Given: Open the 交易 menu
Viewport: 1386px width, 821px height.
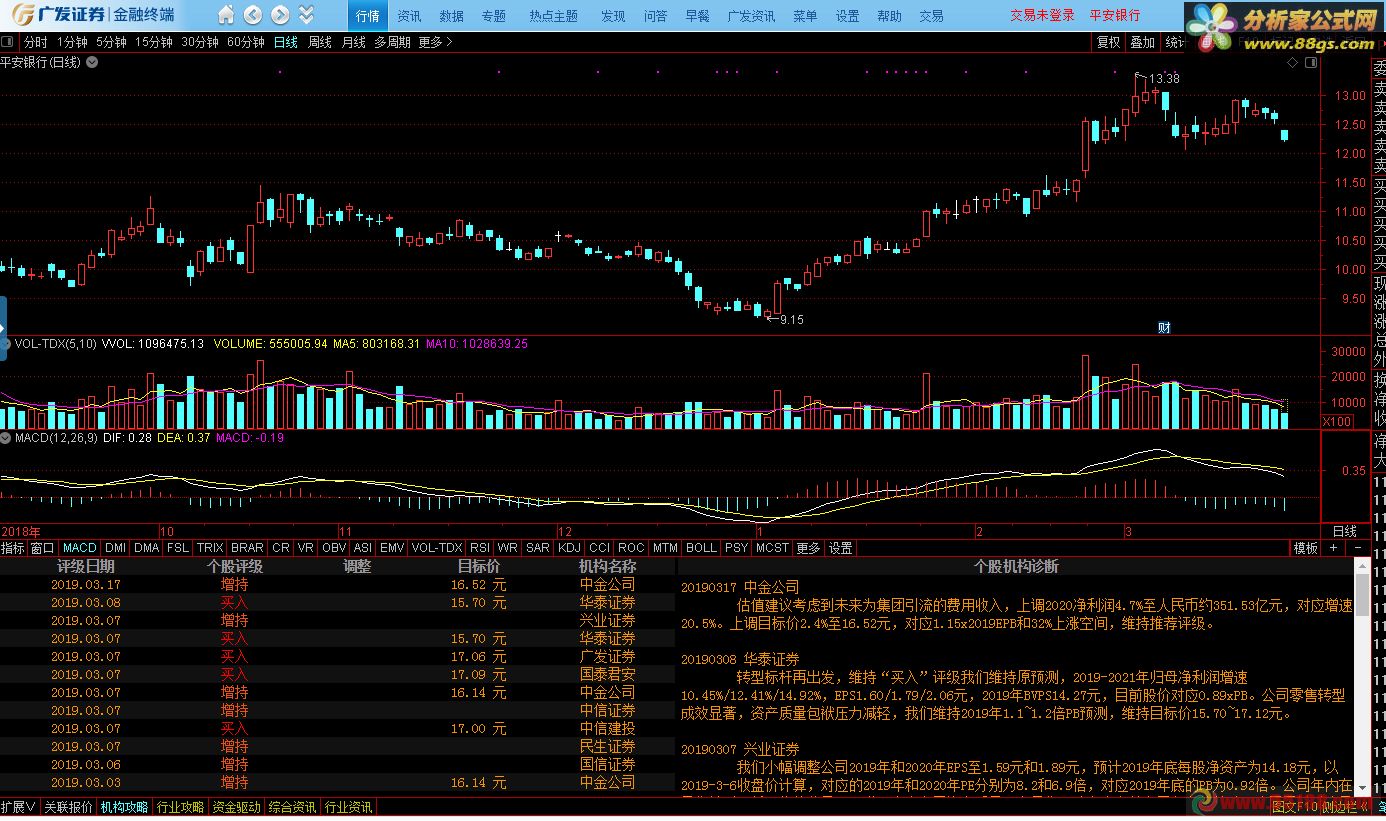Looking at the screenshot, I should click(931, 16).
